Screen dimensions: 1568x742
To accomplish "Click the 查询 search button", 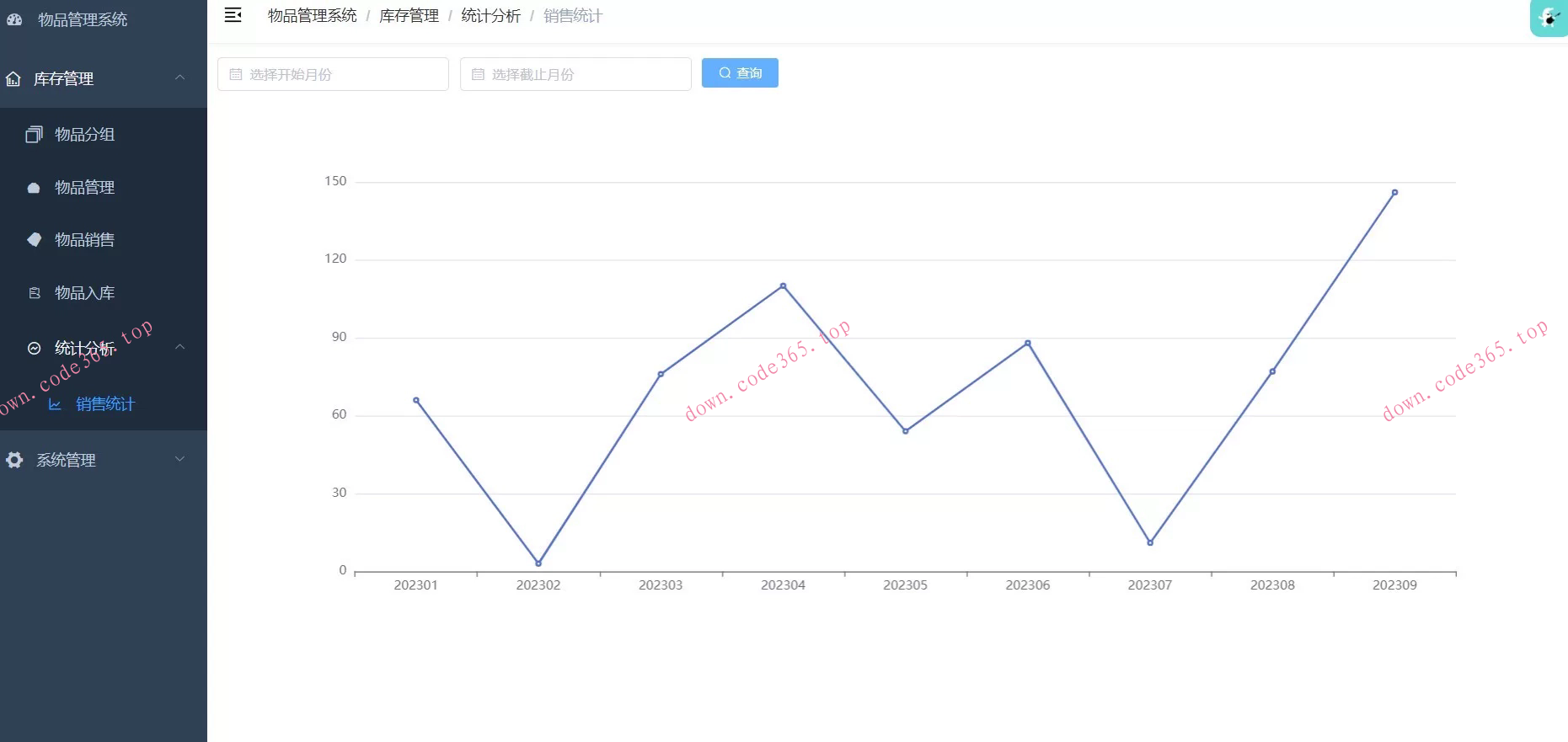I will tap(740, 73).
